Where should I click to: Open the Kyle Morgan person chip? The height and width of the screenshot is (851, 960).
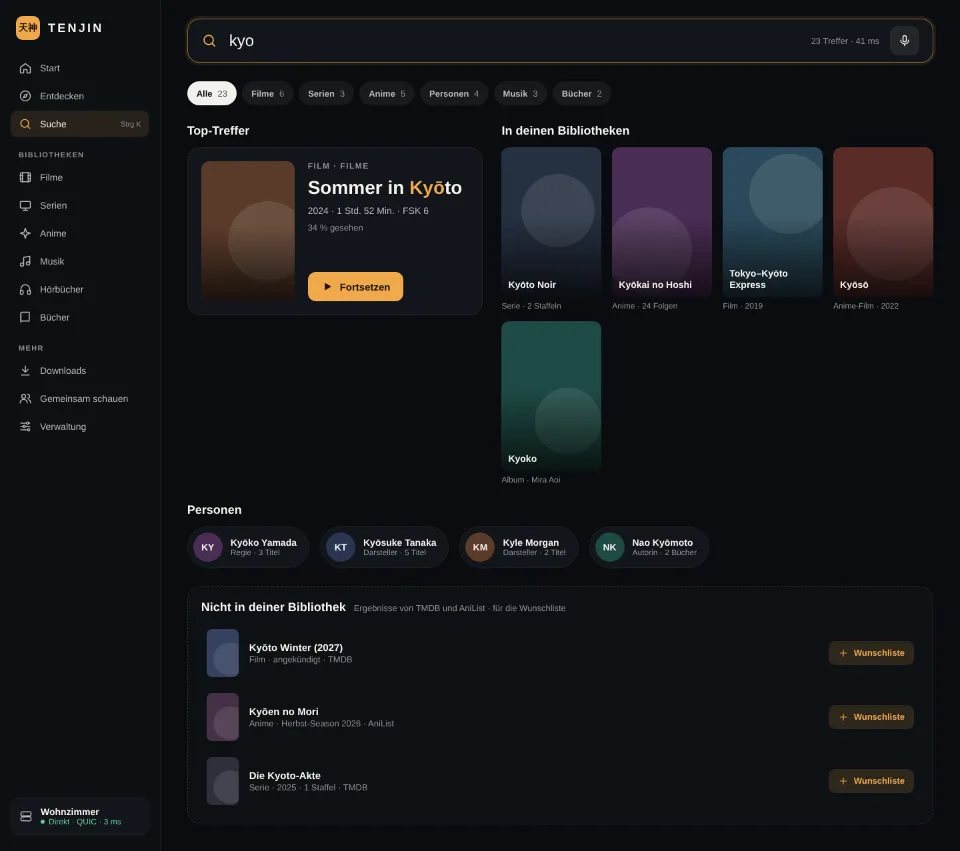[519, 547]
